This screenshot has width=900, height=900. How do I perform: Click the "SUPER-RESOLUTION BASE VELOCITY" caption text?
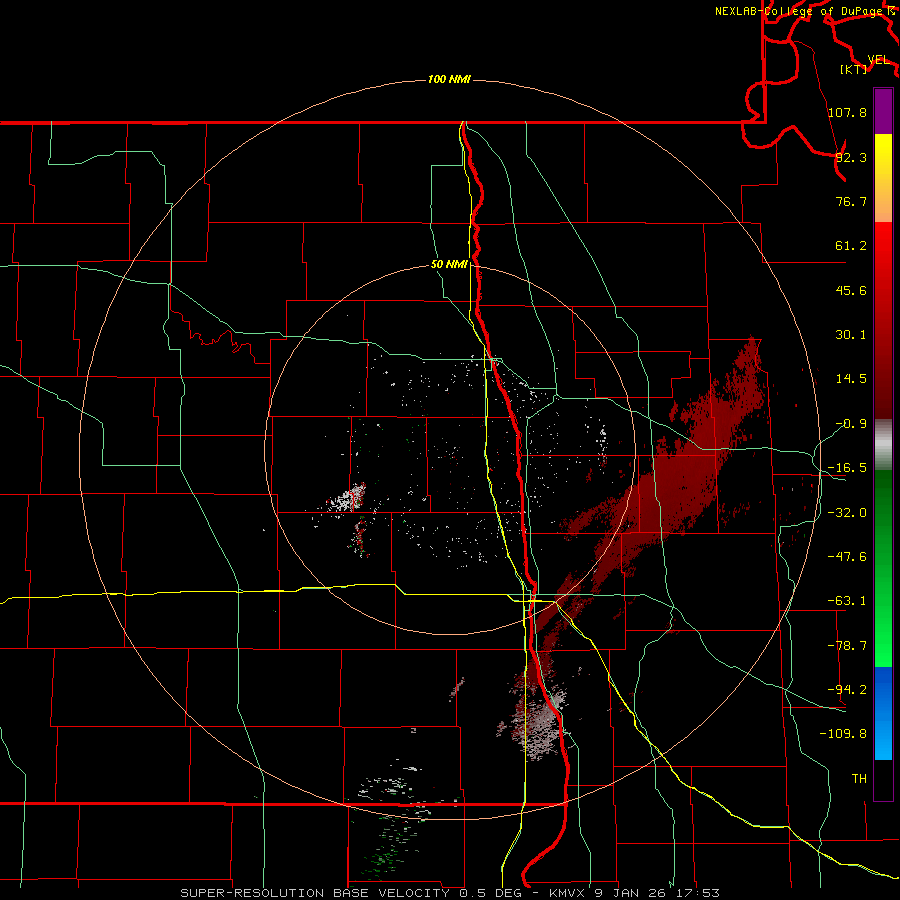click(x=315, y=893)
